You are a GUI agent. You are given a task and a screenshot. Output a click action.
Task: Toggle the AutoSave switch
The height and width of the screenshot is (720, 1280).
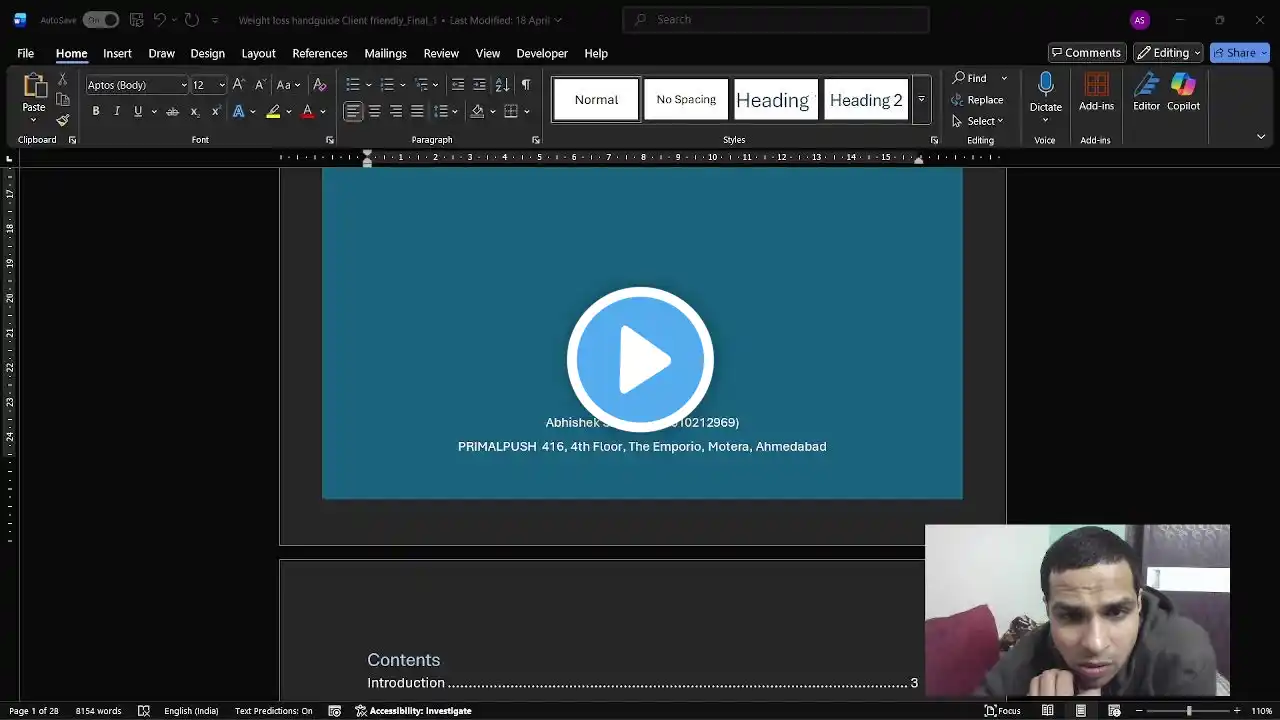100,20
